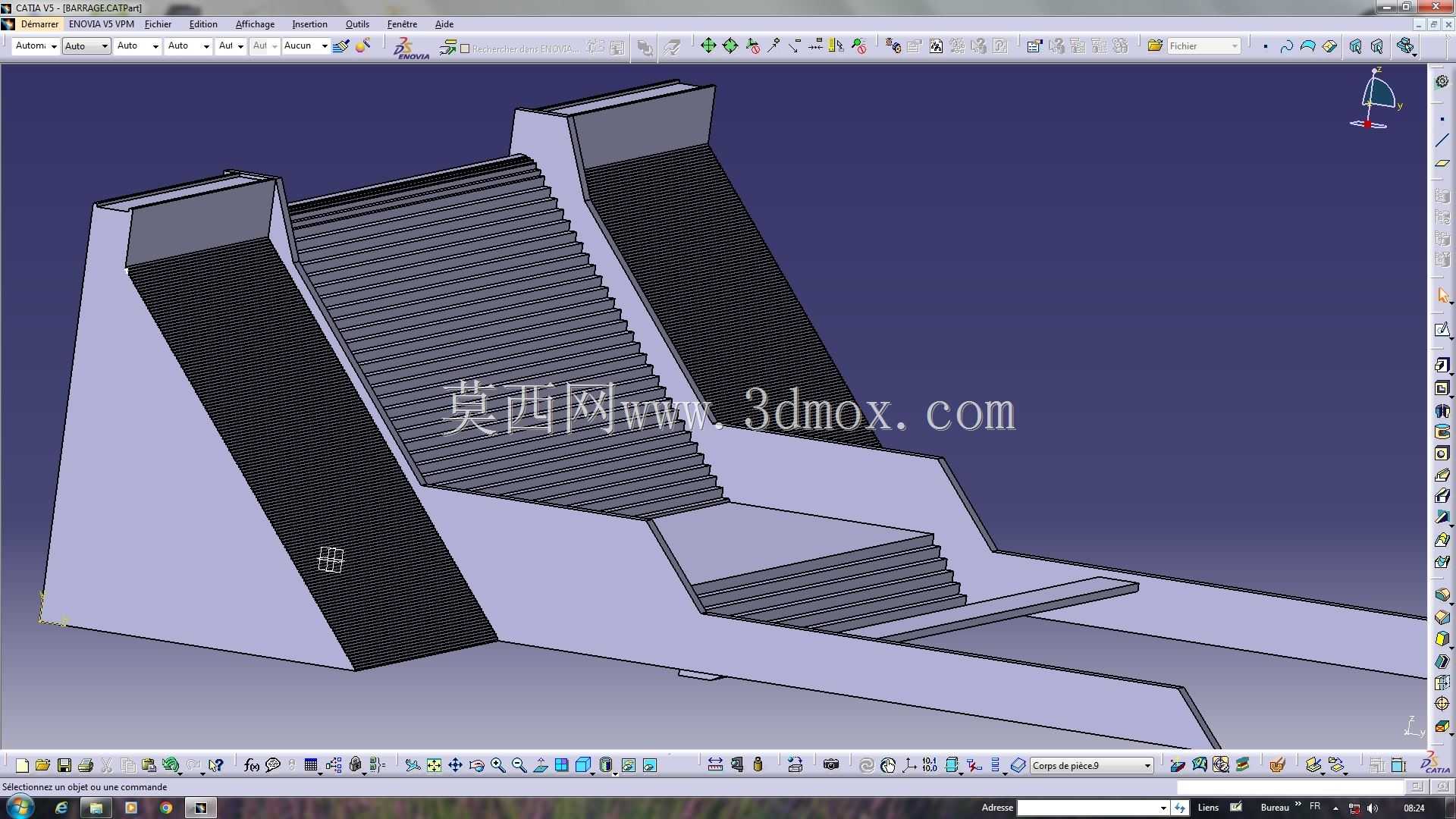Open the fourth Auto dropdown
1456x819 pixels.
pyautogui.click(x=189, y=45)
